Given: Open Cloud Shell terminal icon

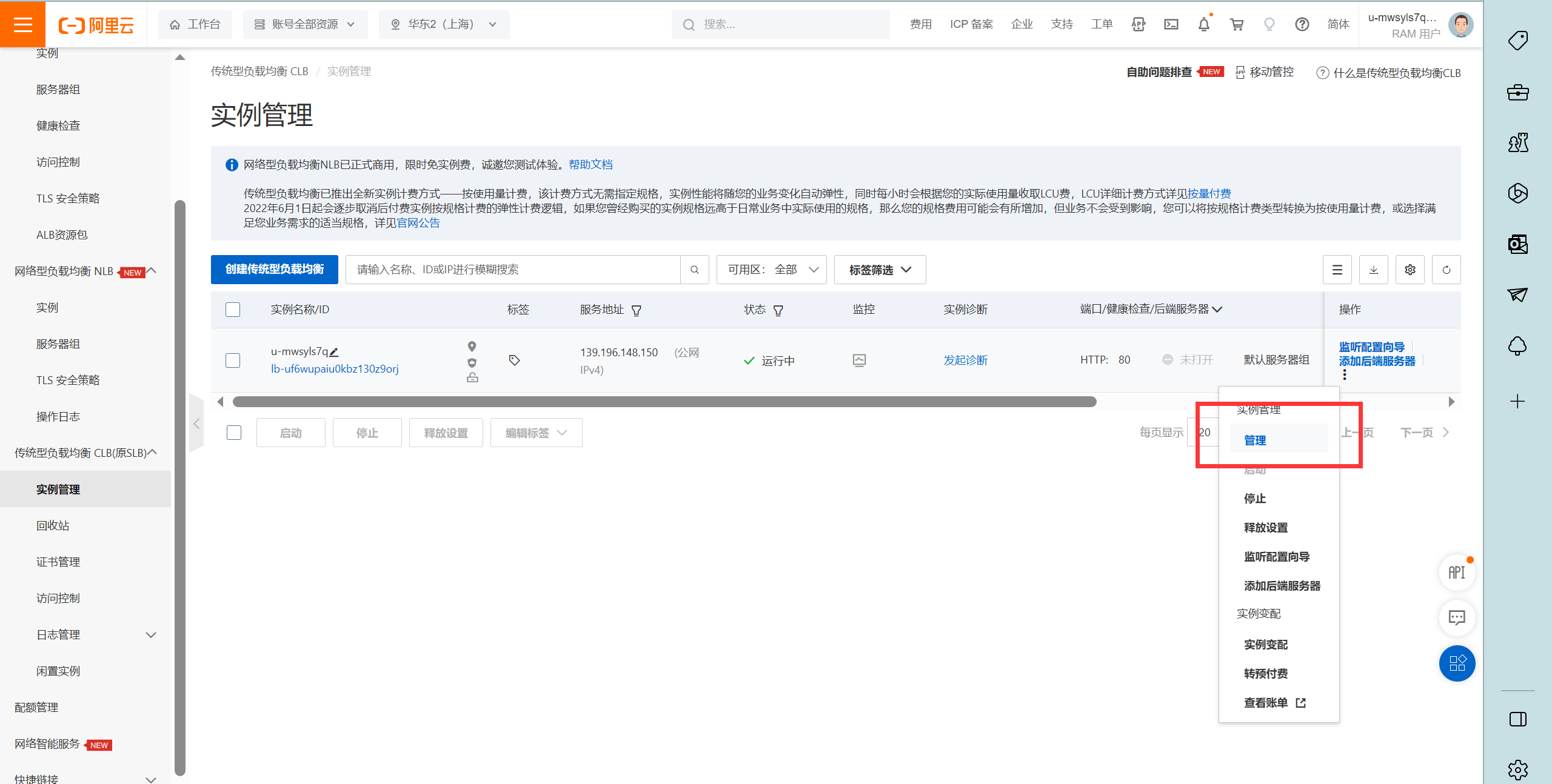Looking at the screenshot, I should tap(1171, 24).
